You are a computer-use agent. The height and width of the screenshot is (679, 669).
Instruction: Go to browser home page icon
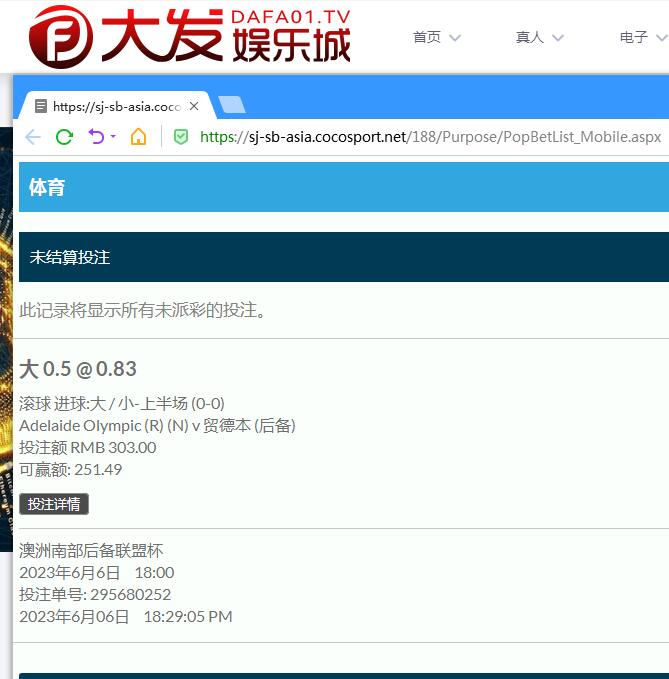pos(138,137)
